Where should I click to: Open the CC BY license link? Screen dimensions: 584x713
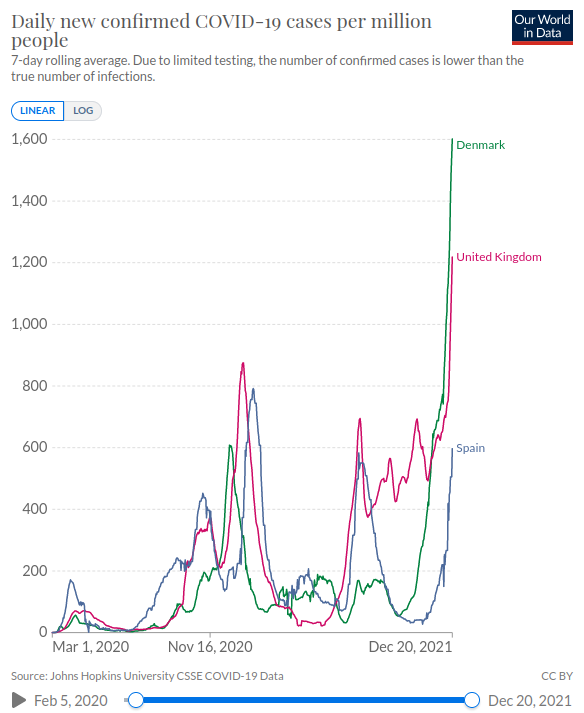(x=557, y=676)
